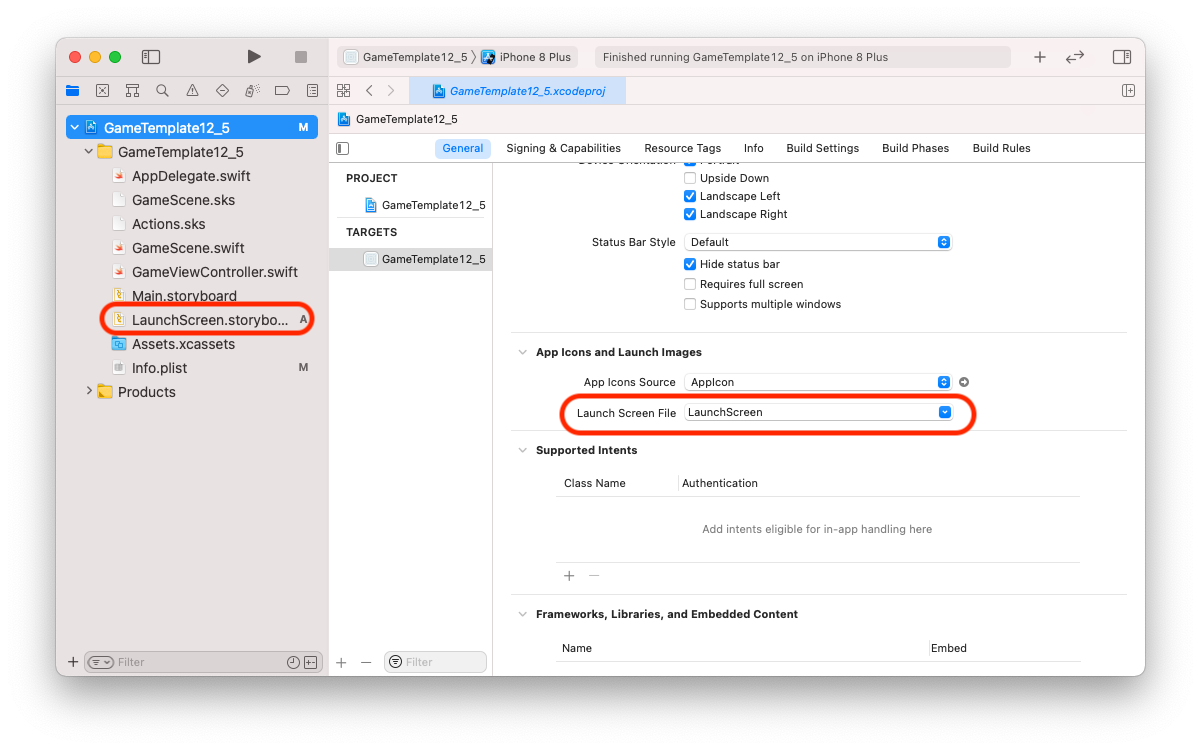Choose the iPhone 8 Plus destination
The height and width of the screenshot is (750, 1201).
[x=526, y=57]
